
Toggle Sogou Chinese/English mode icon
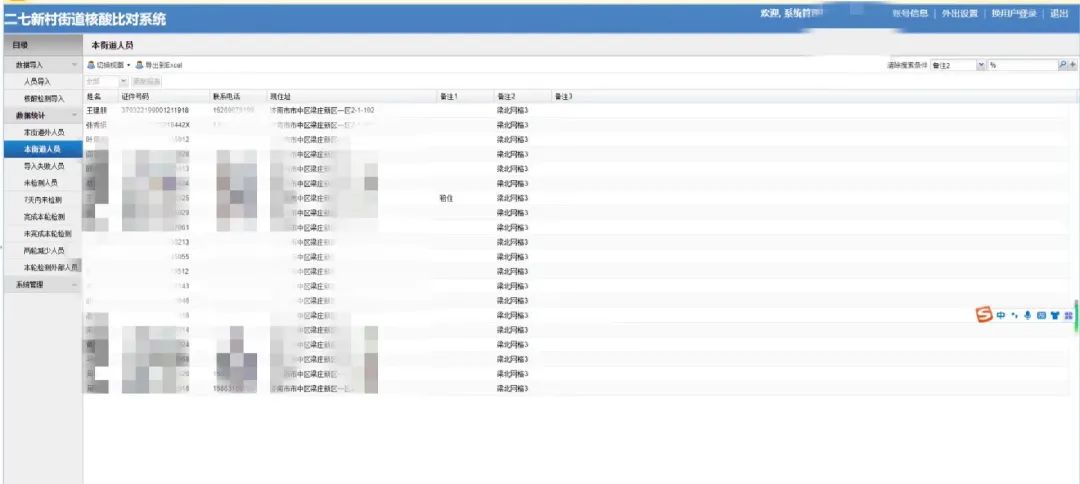[x=1001, y=315]
